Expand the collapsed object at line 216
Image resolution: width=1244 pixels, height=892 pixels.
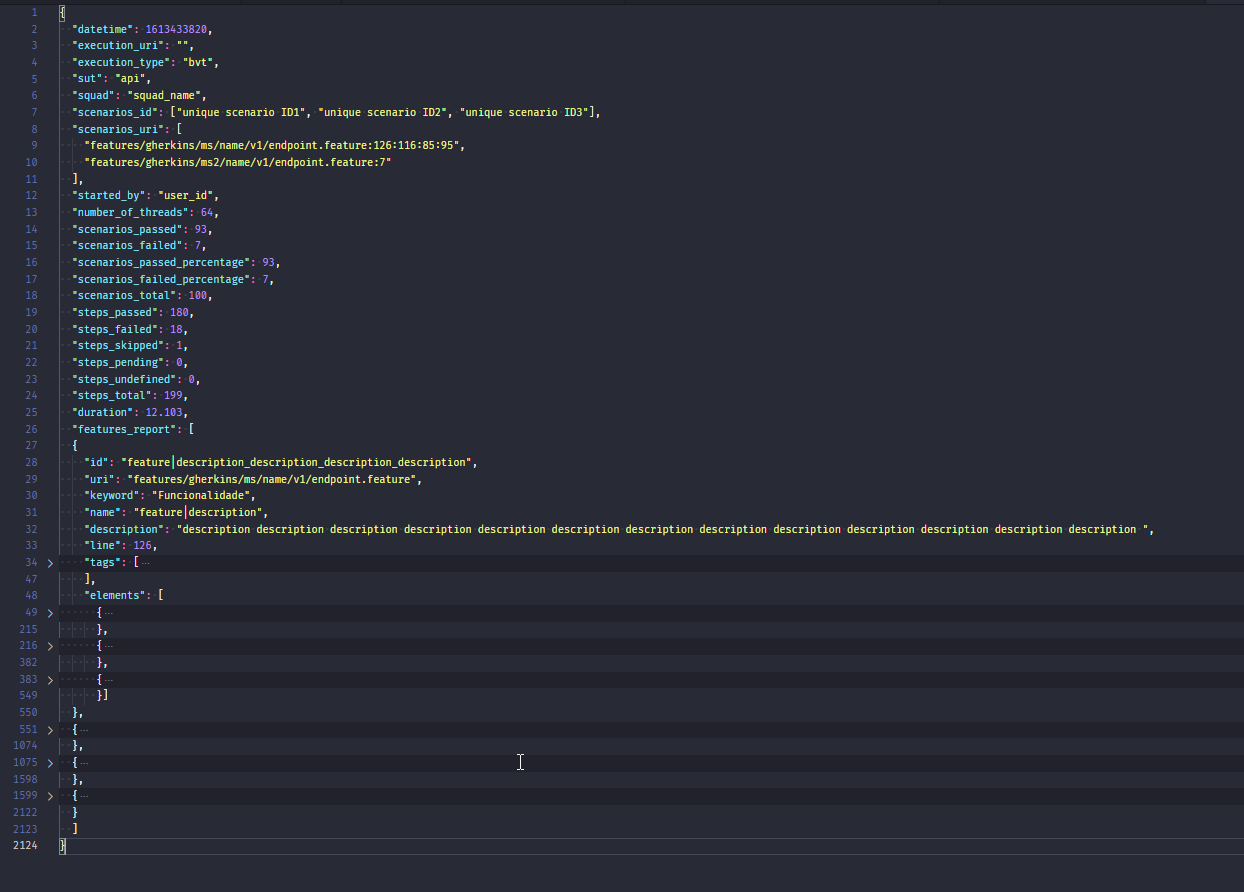(49, 645)
